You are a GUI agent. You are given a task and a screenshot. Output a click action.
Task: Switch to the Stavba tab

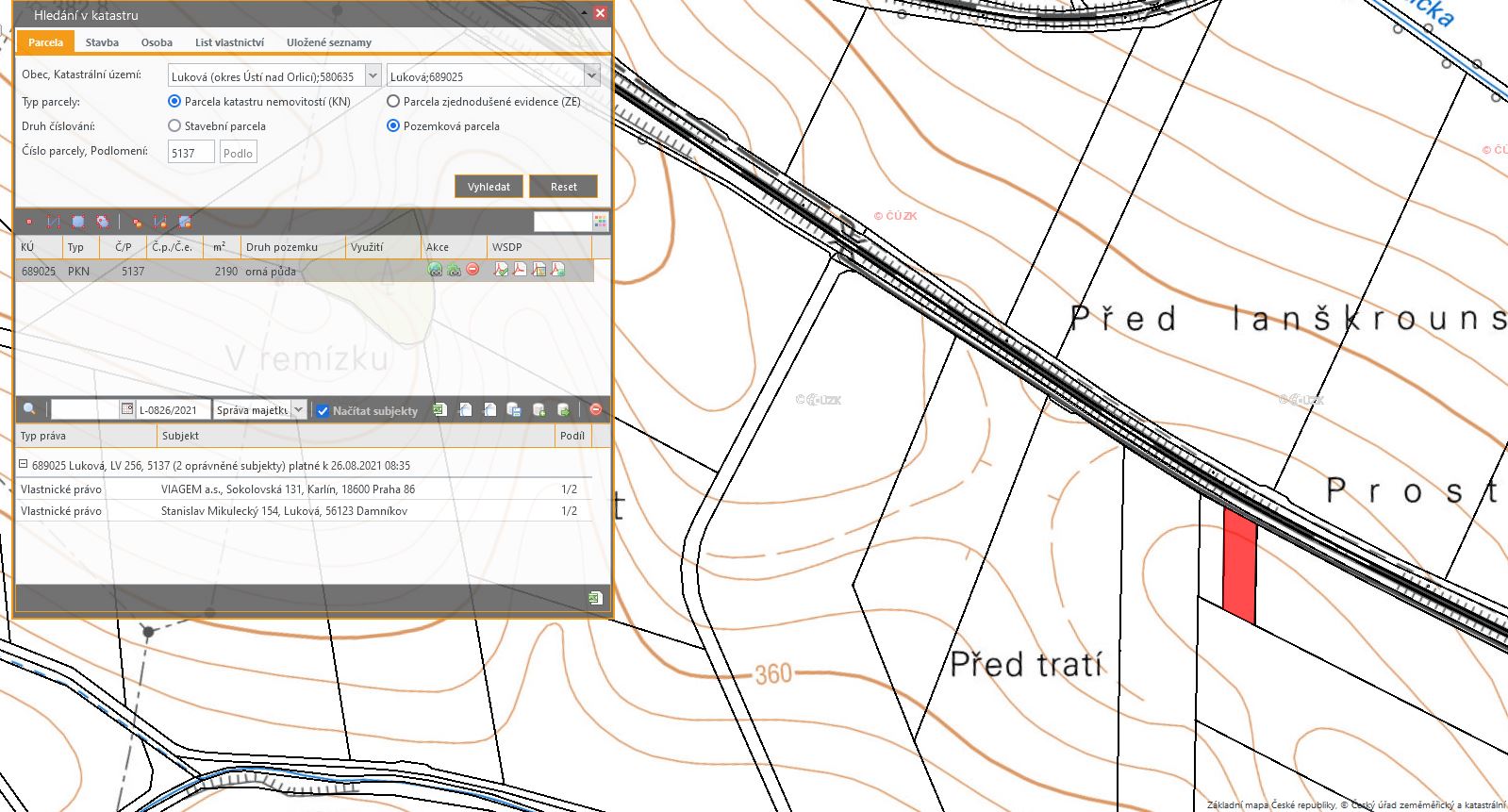click(x=102, y=42)
